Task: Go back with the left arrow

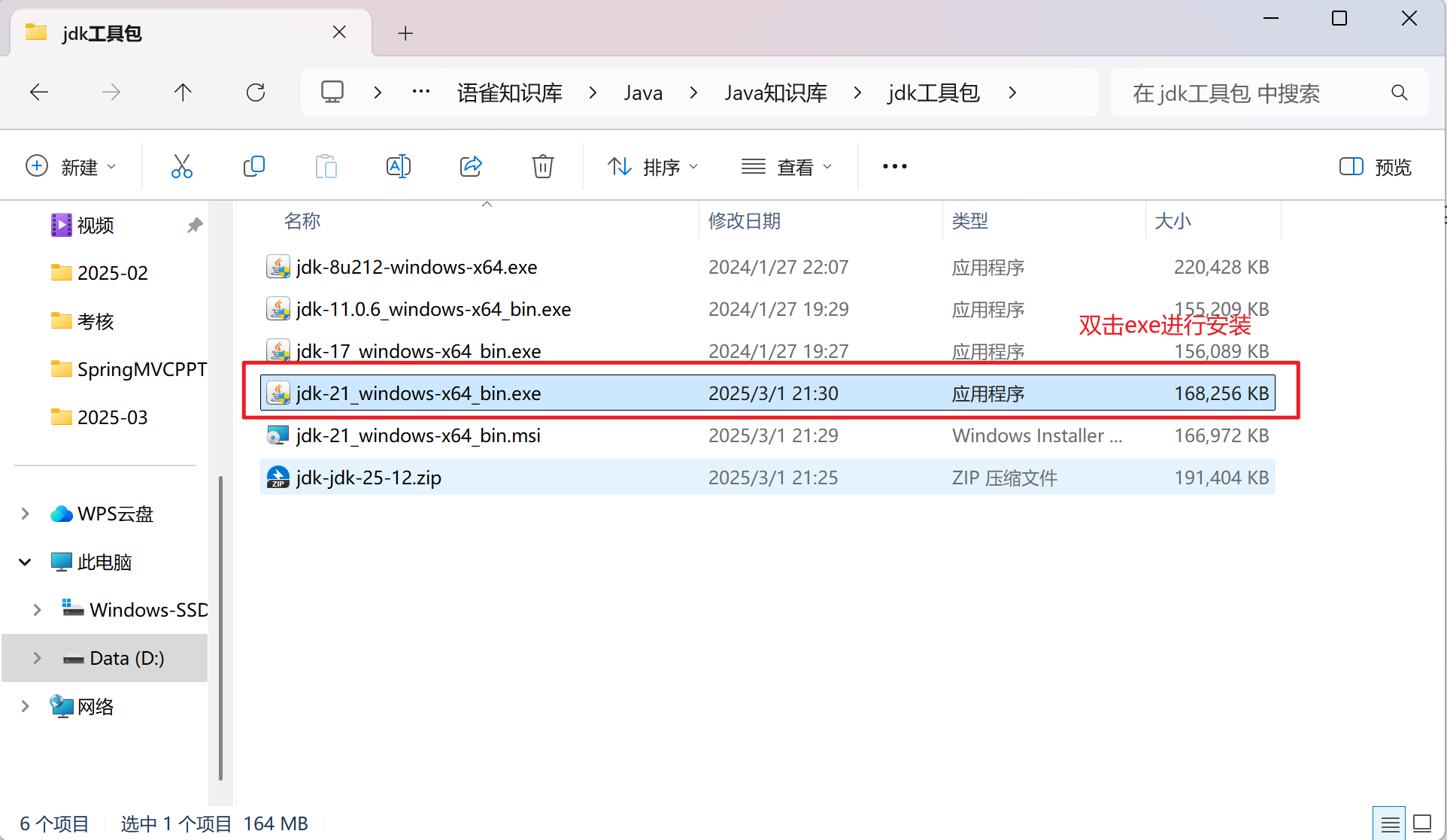Action: [39, 92]
